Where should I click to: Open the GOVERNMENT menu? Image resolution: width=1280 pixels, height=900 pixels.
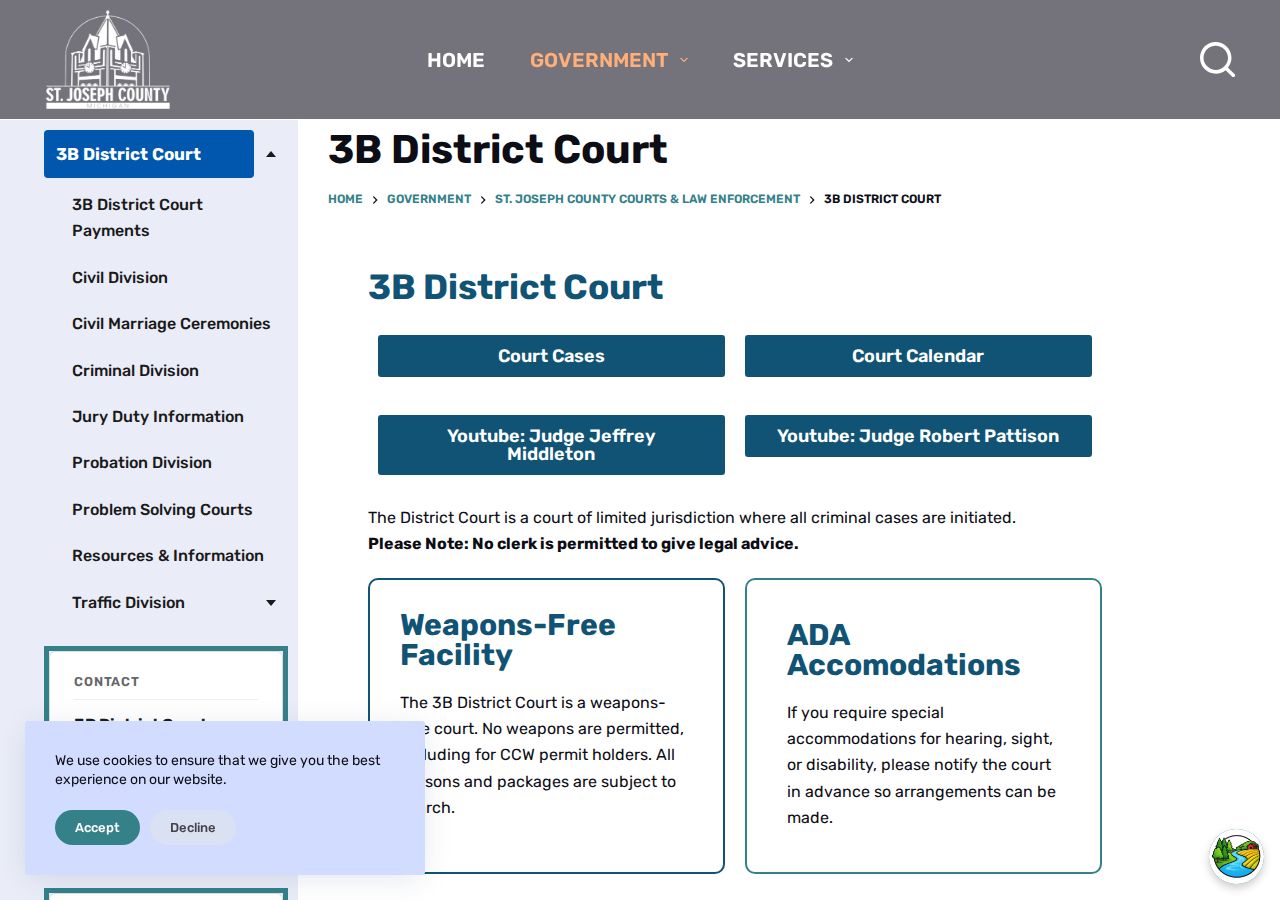click(599, 60)
